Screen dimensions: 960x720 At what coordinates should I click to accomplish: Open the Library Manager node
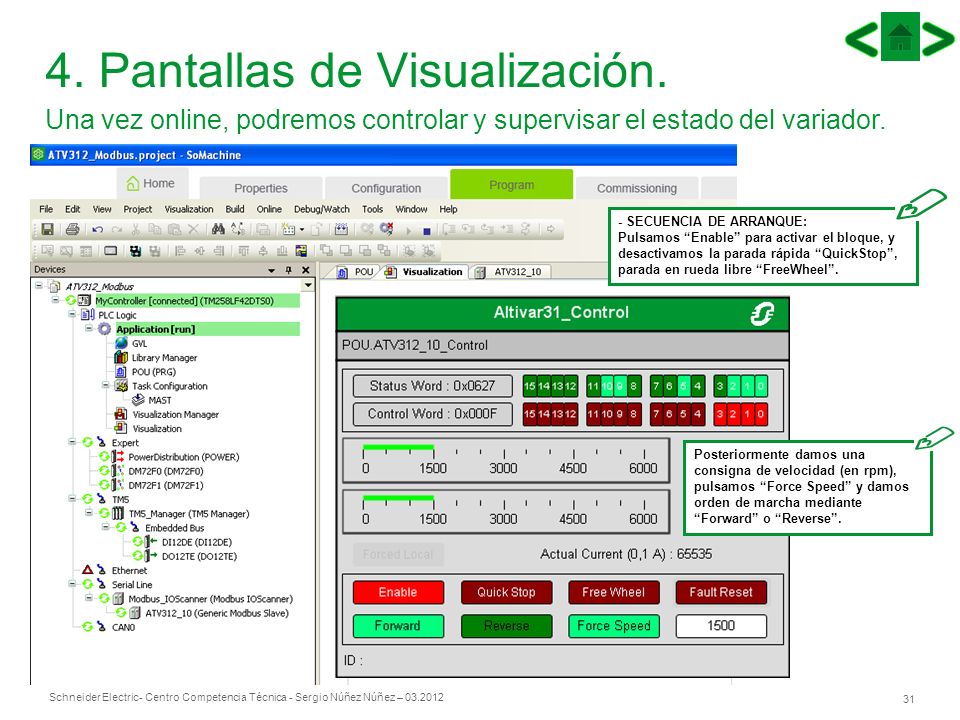coord(156,358)
